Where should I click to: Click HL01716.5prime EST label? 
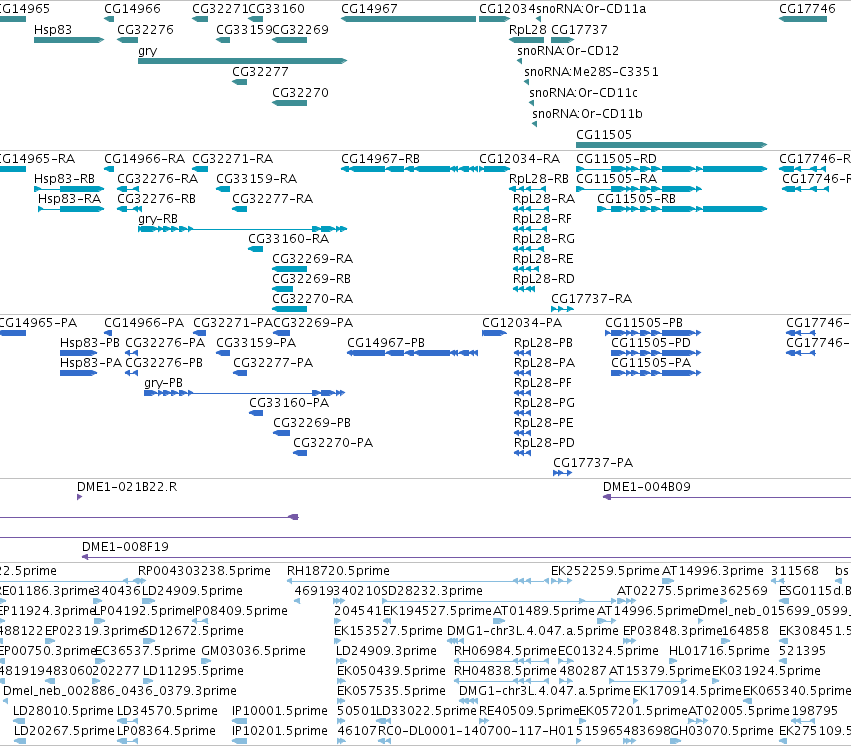[719, 651]
